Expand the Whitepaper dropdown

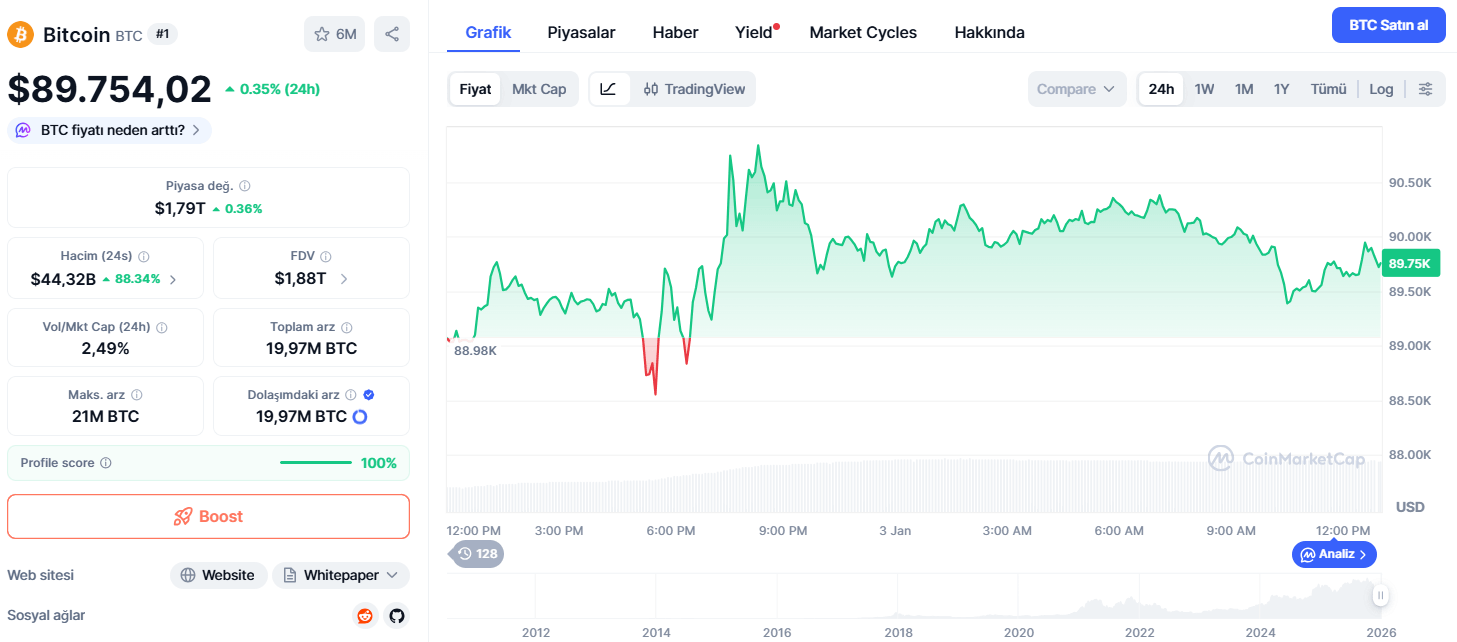(341, 575)
